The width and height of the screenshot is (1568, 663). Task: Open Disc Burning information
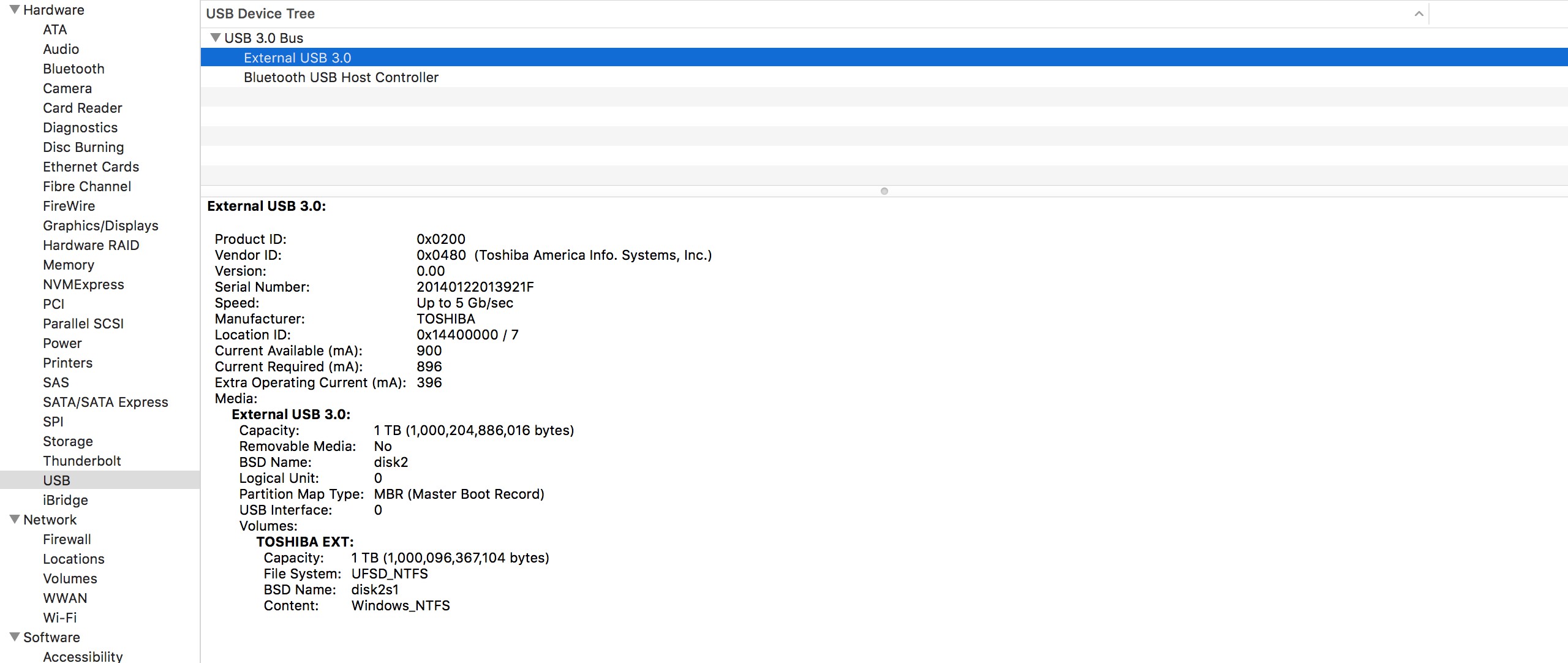click(x=83, y=147)
